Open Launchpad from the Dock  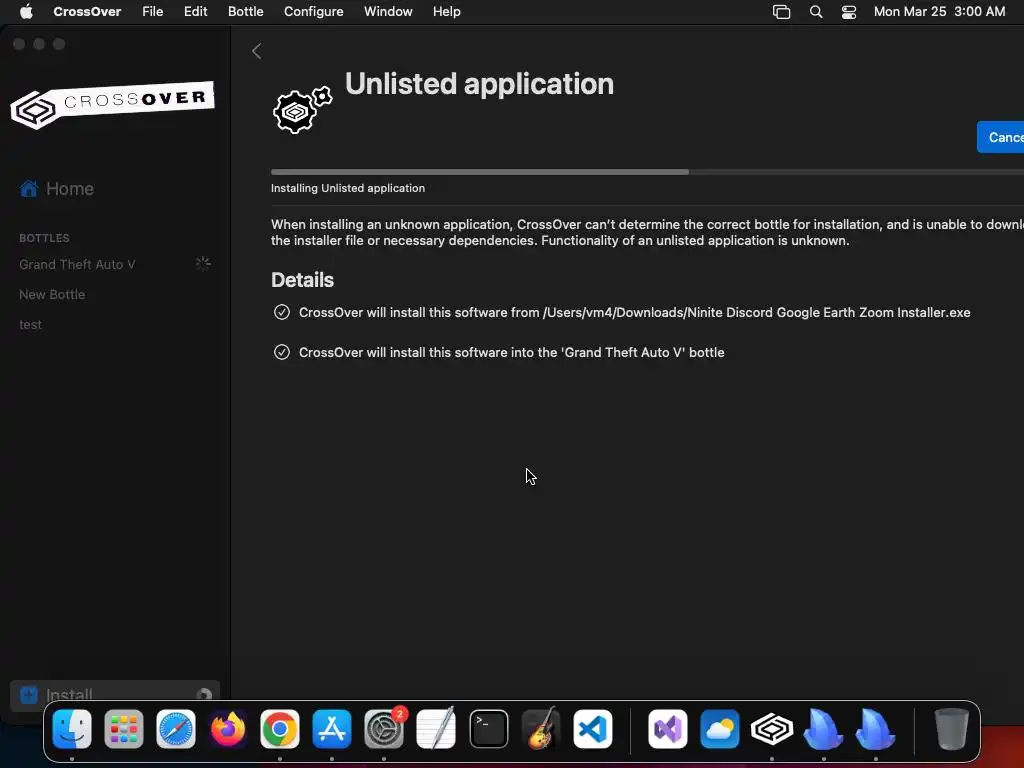tap(124, 729)
